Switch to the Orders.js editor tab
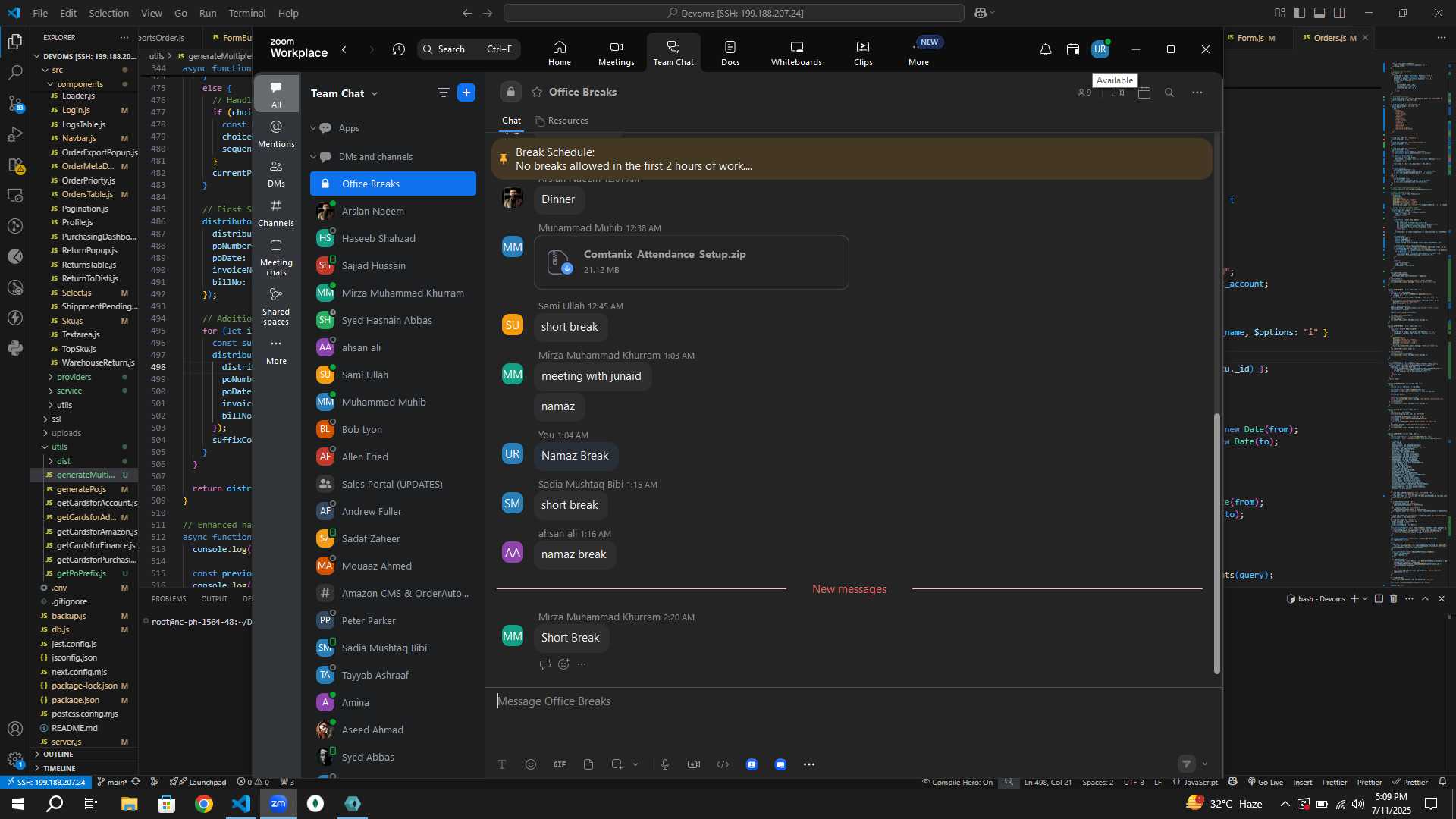The width and height of the screenshot is (1456, 819). tap(1330, 38)
